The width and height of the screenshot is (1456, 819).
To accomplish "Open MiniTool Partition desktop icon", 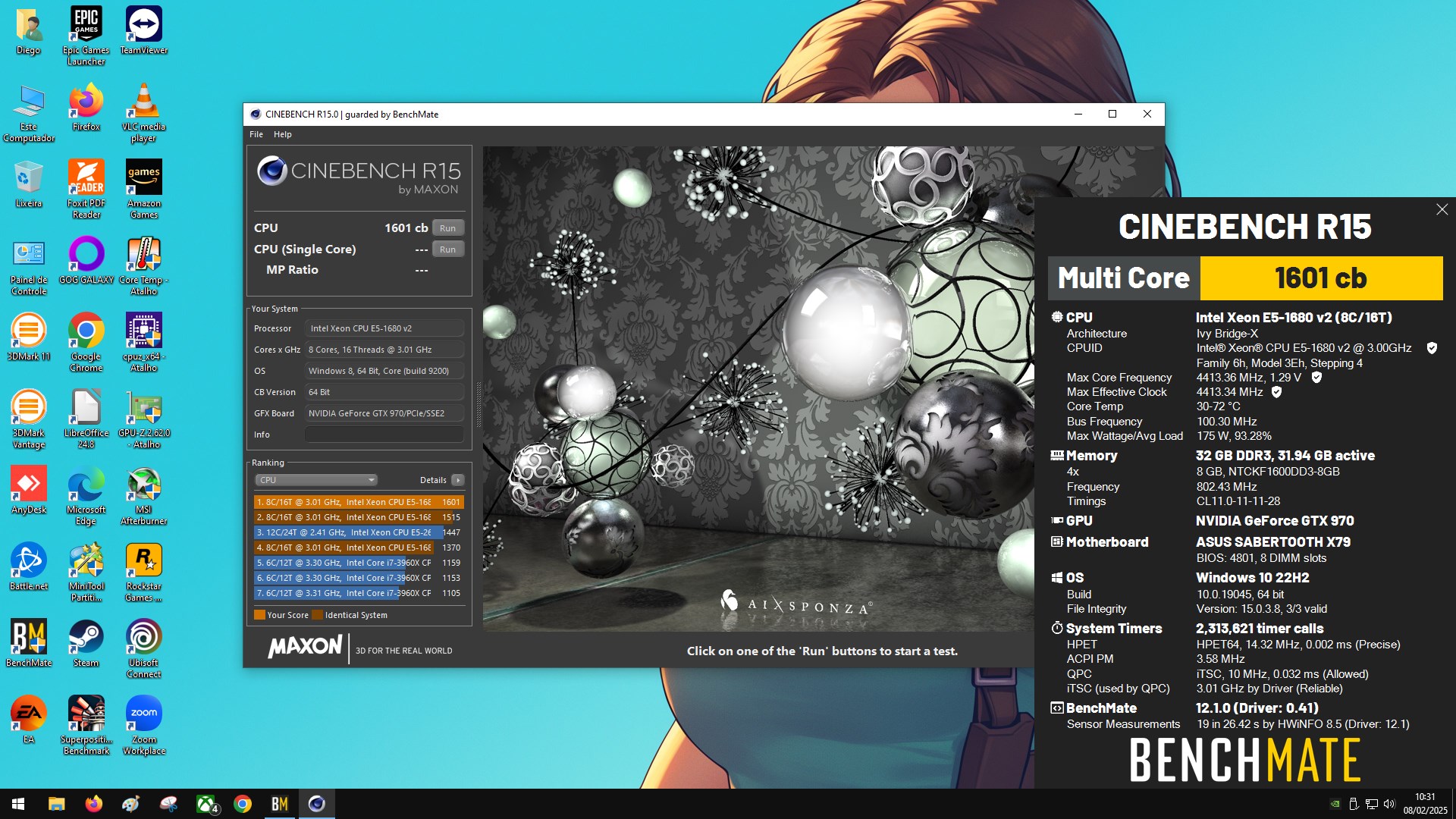I will (86, 572).
